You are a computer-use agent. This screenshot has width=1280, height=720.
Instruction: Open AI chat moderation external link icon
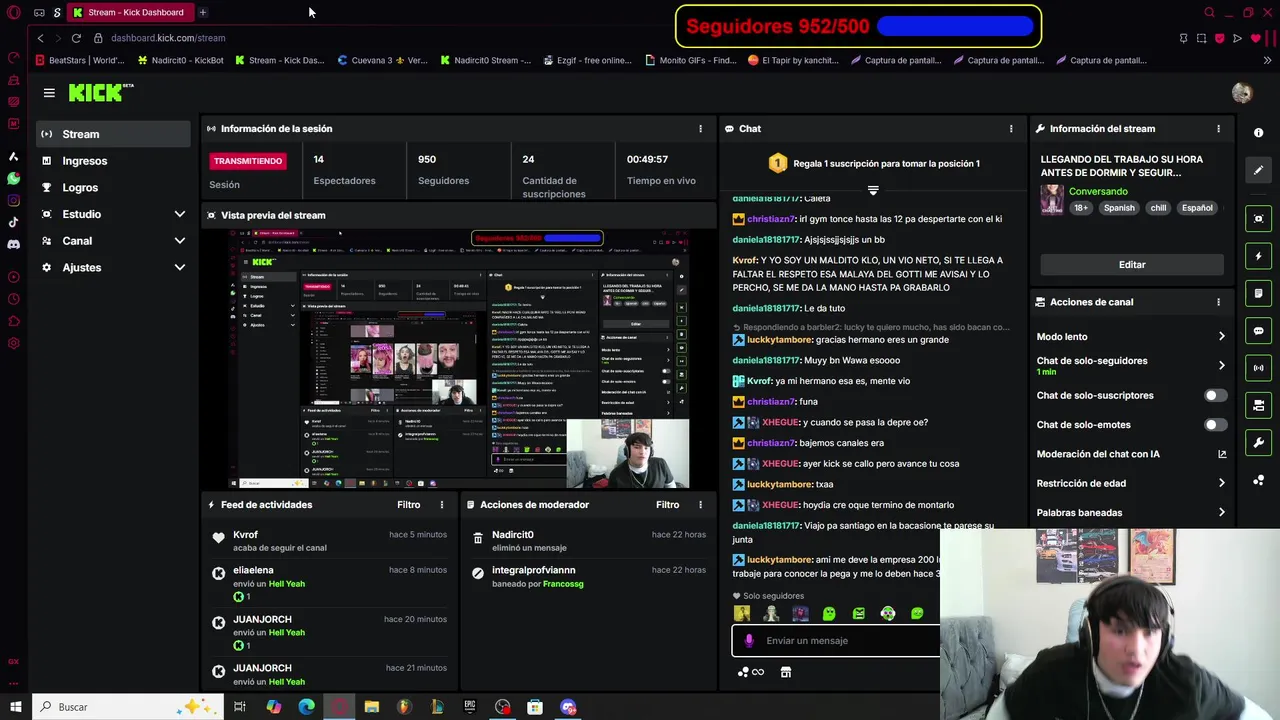(1222, 454)
